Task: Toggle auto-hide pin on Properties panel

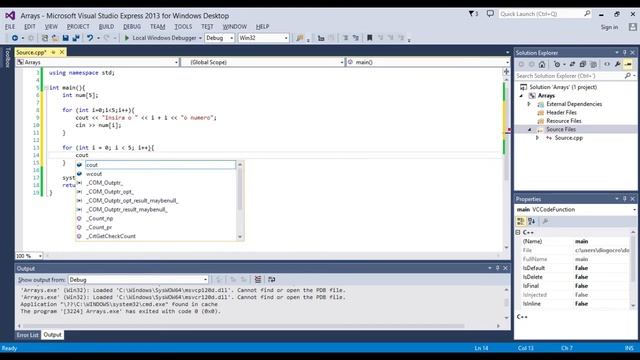Action: tap(624, 199)
